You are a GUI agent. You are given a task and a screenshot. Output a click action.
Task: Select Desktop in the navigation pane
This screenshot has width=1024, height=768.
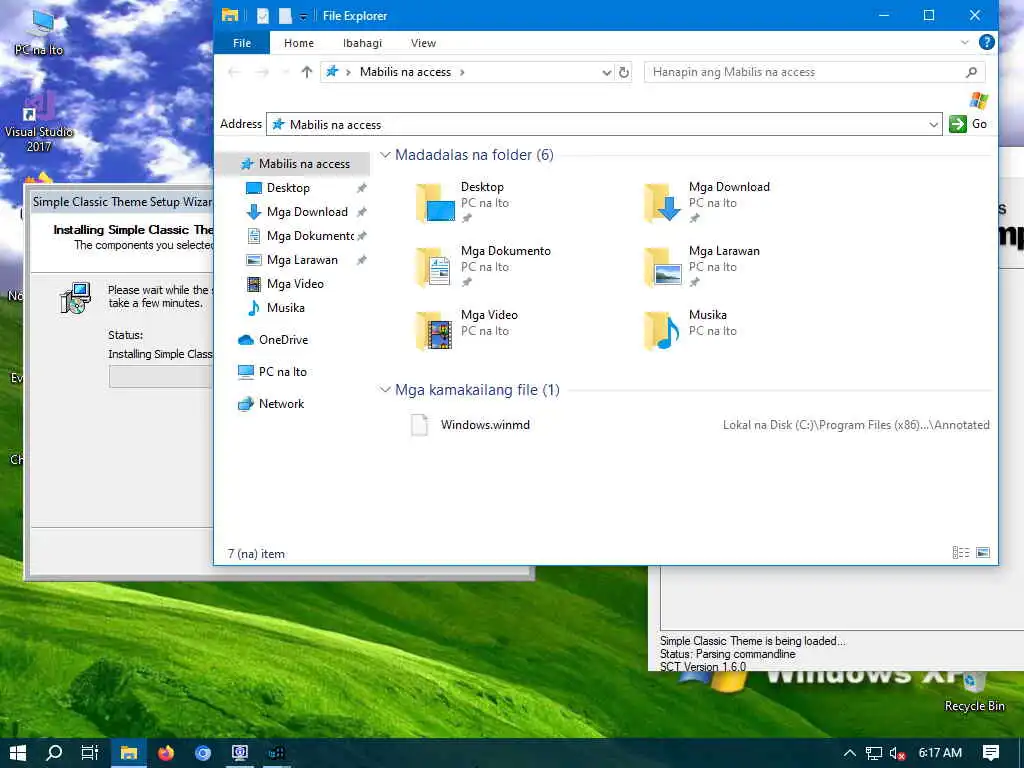click(288, 188)
